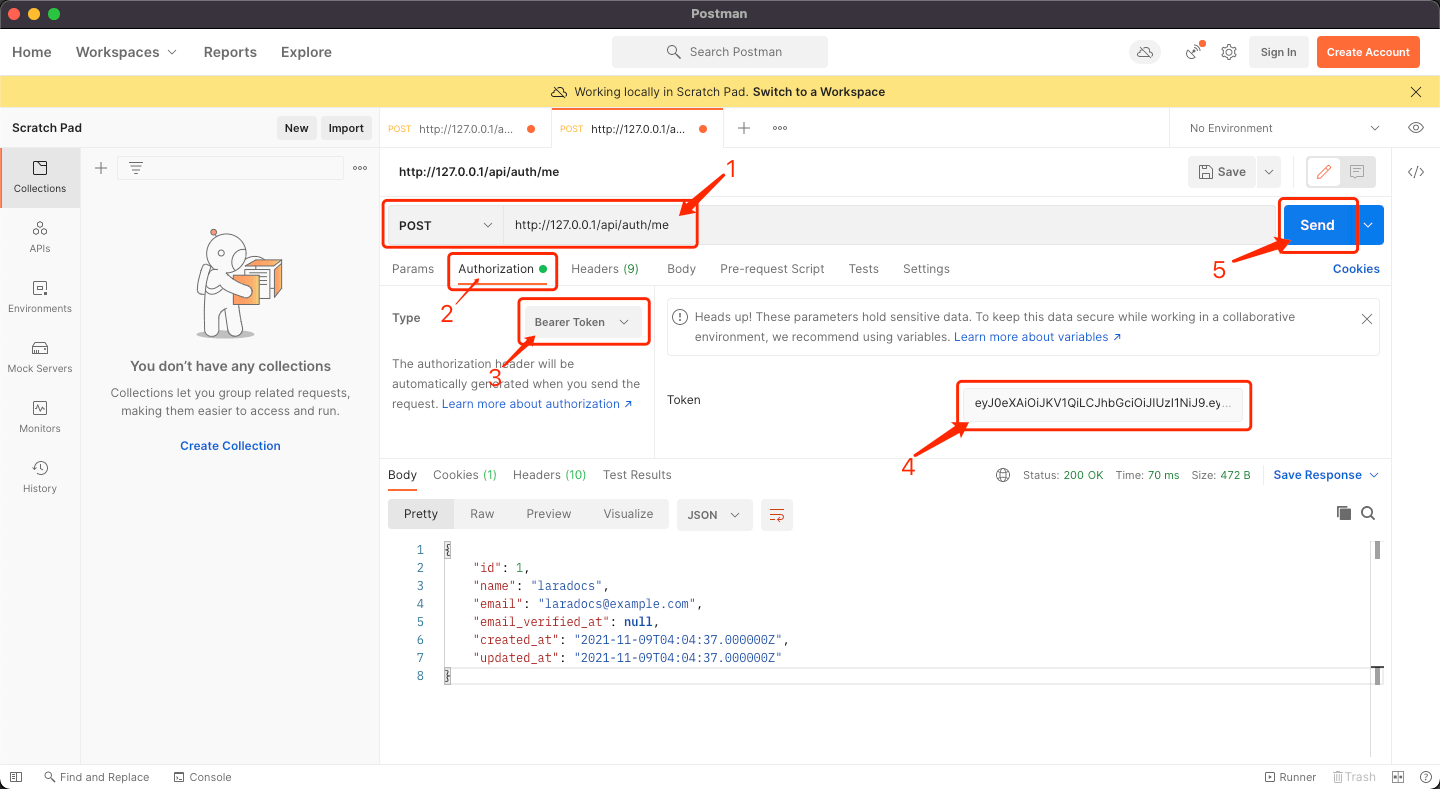Click the network globe icon near Status

pos(1003,475)
